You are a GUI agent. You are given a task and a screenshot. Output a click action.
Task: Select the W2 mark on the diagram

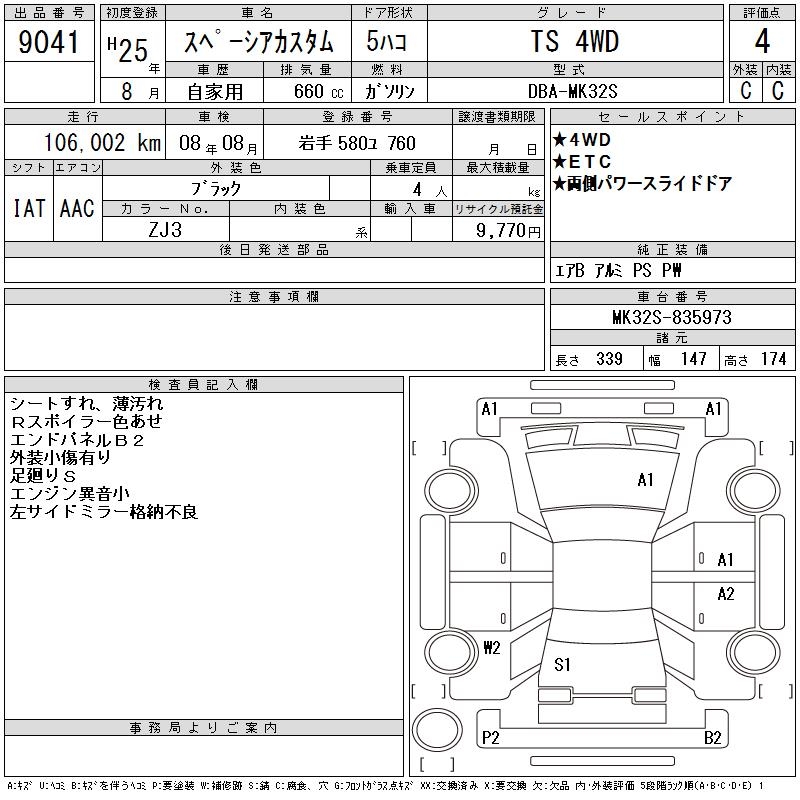491,647
